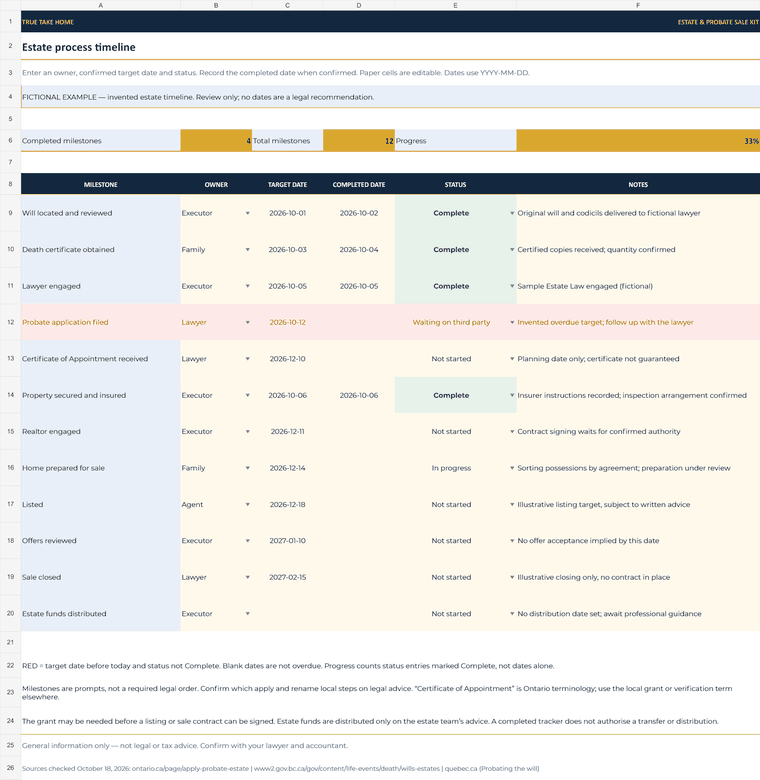This screenshot has height=780, width=760.
Task: Select row 12 header
Action: click(10, 322)
